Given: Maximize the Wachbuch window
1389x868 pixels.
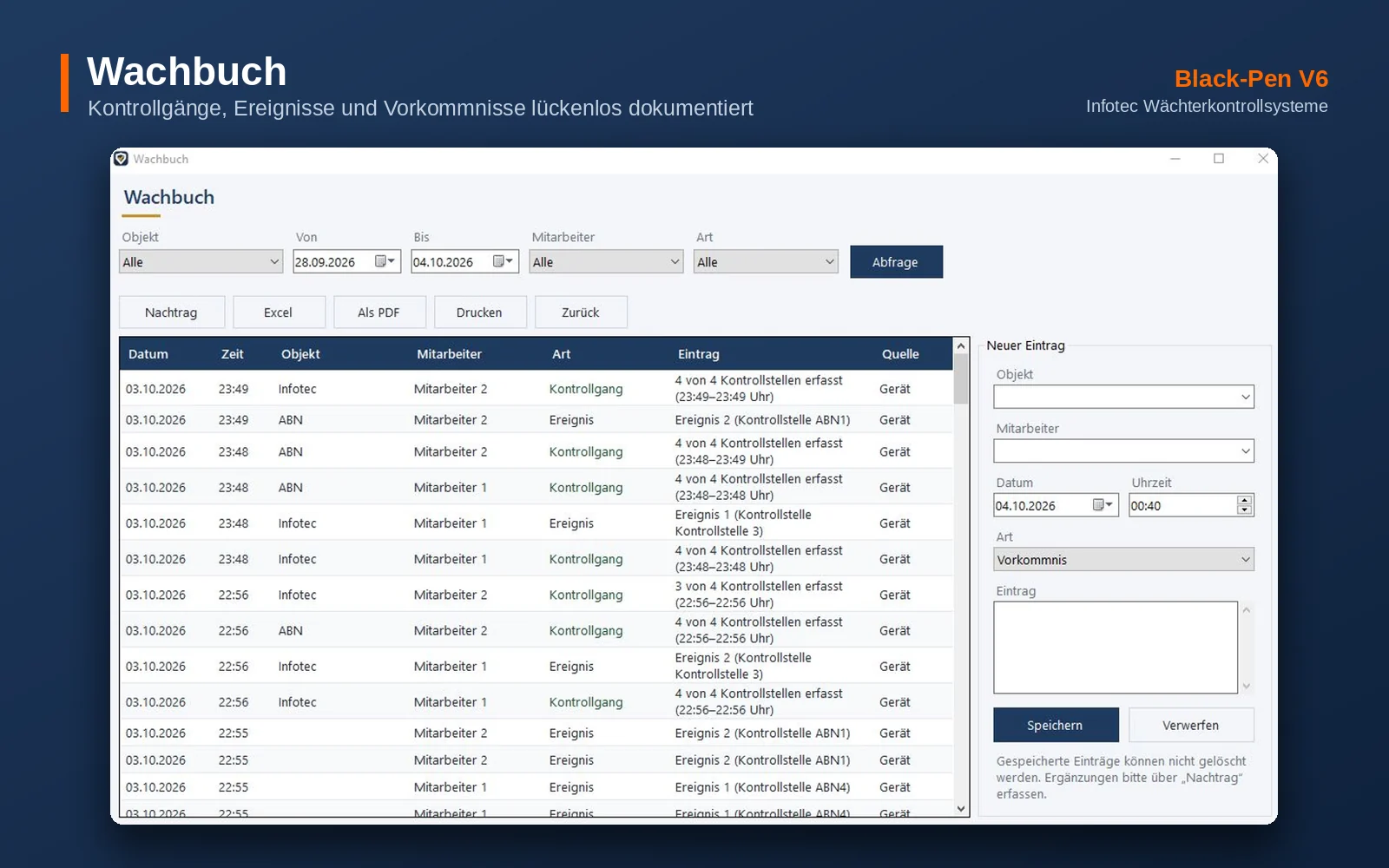Looking at the screenshot, I should point(1219,159).
